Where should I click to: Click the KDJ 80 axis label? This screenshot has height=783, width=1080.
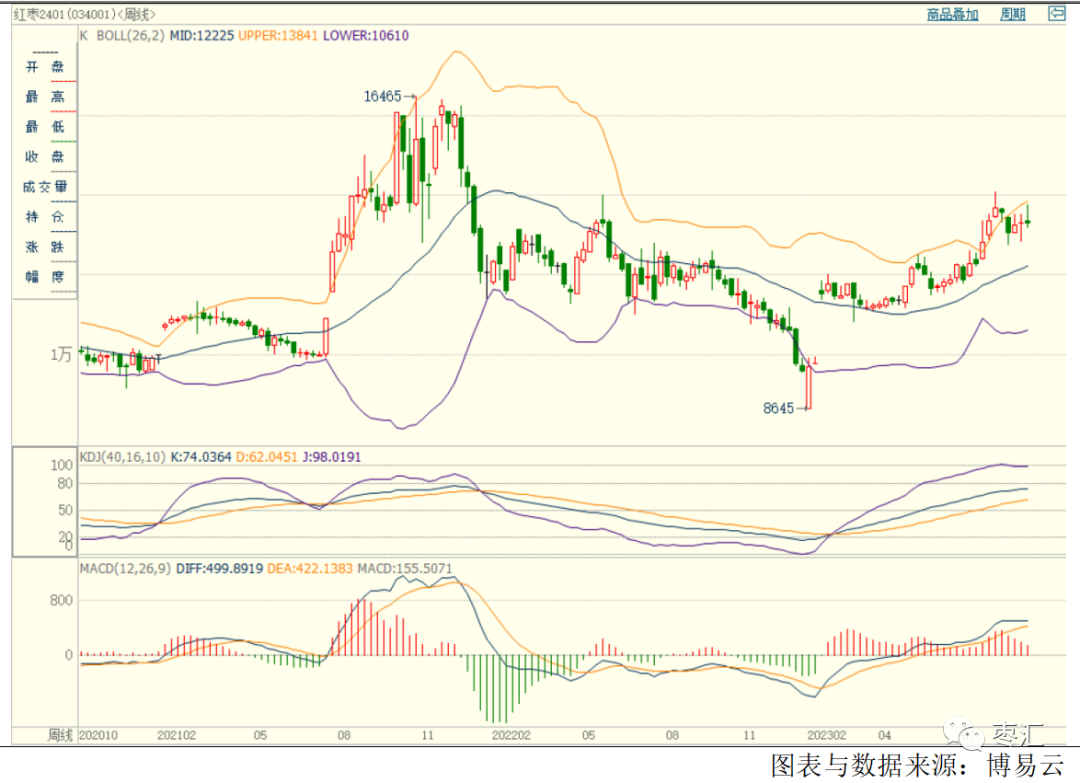click(x=65, y=483)
